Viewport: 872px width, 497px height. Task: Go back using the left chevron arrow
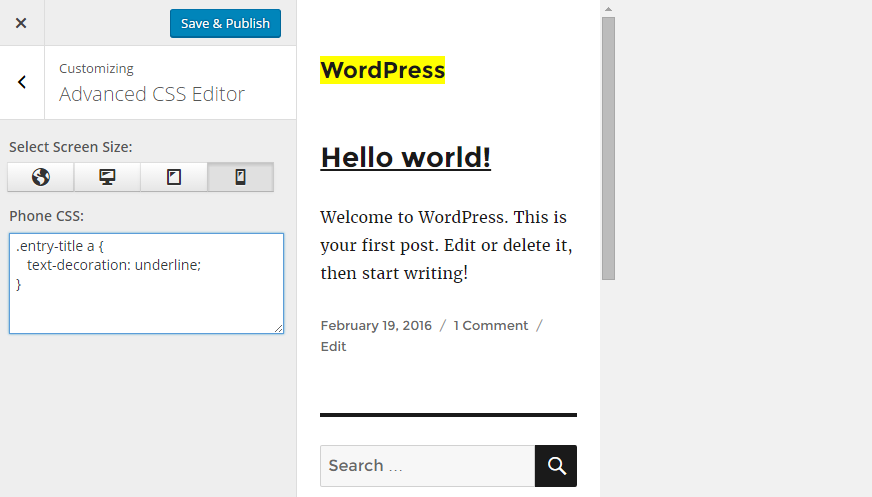(x=22, y=82)
